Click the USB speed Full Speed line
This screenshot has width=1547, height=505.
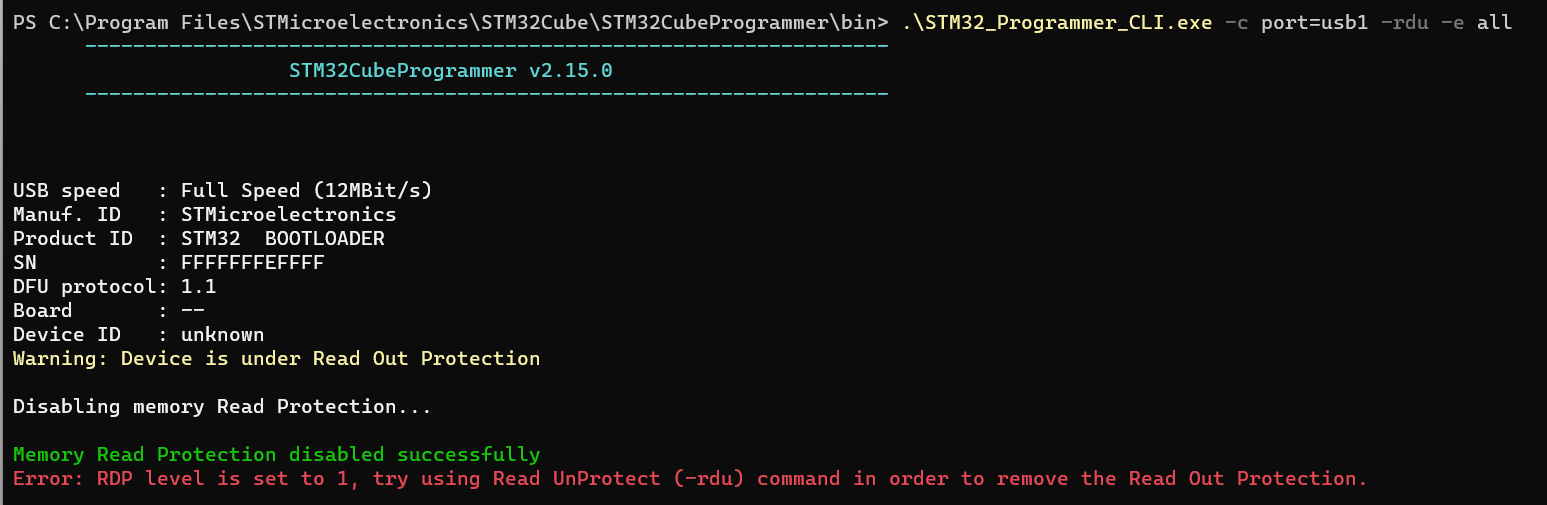pyautogui.click(x=223, y=190)
